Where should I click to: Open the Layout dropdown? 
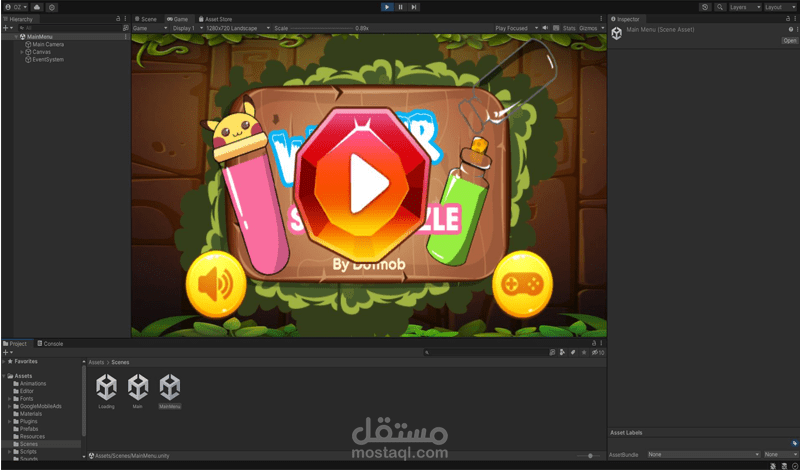[x=780, y=7]
